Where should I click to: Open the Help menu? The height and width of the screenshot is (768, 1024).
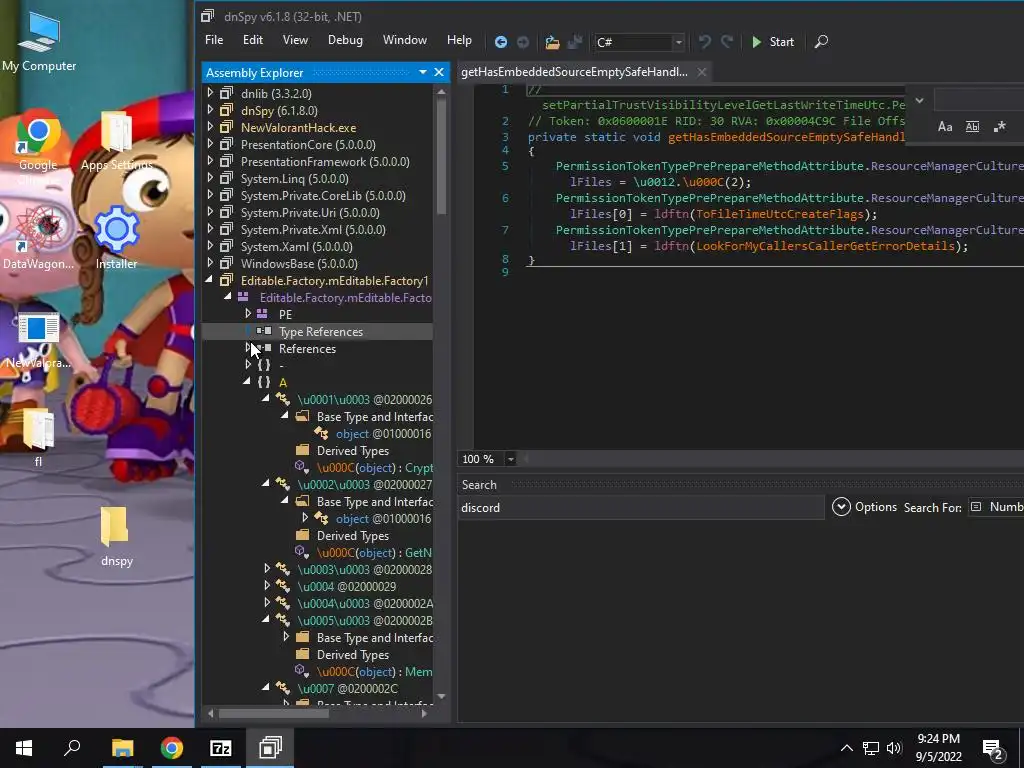[459, 40]
